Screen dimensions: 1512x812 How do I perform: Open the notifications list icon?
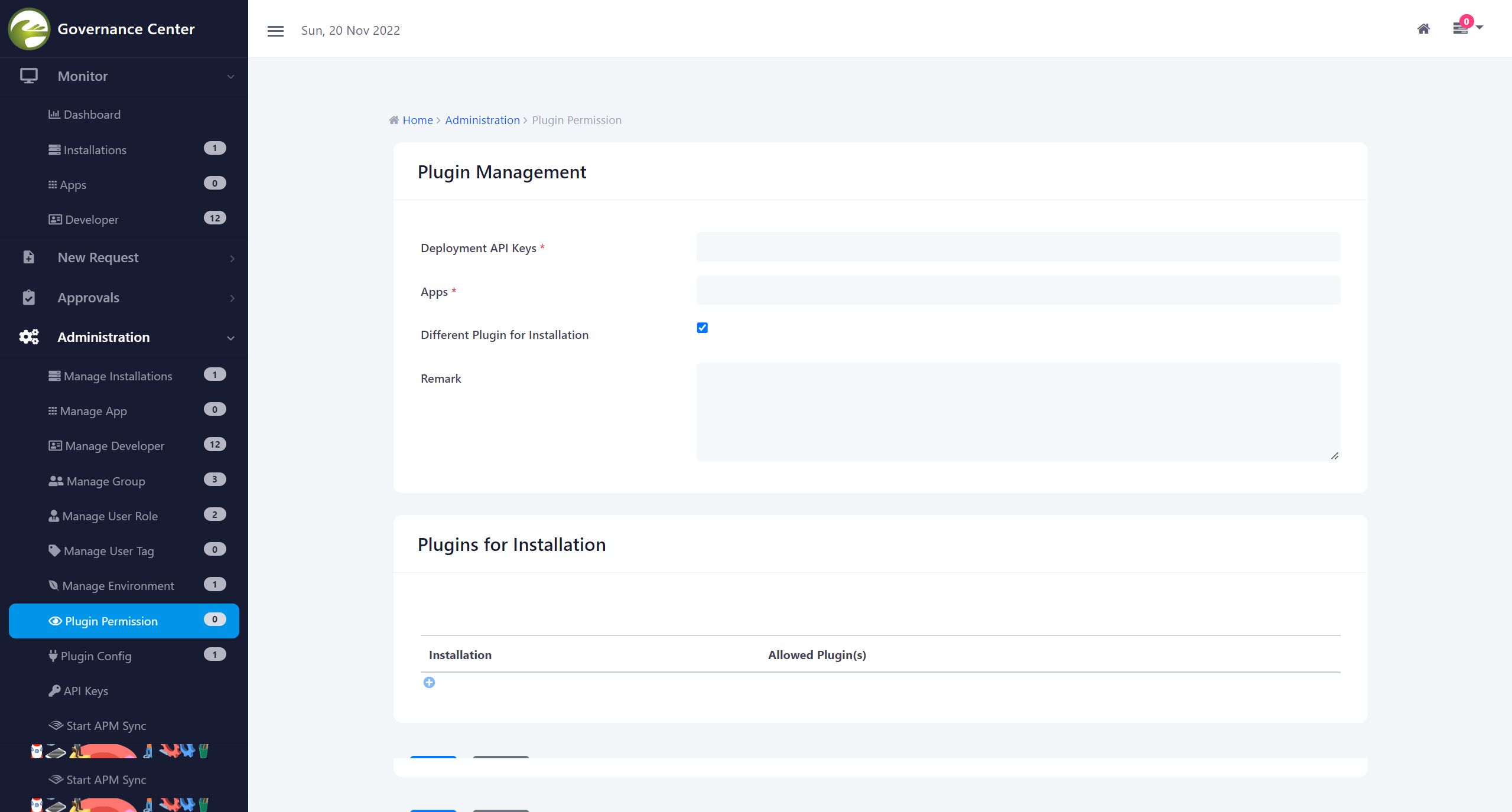coord(1461,28)
